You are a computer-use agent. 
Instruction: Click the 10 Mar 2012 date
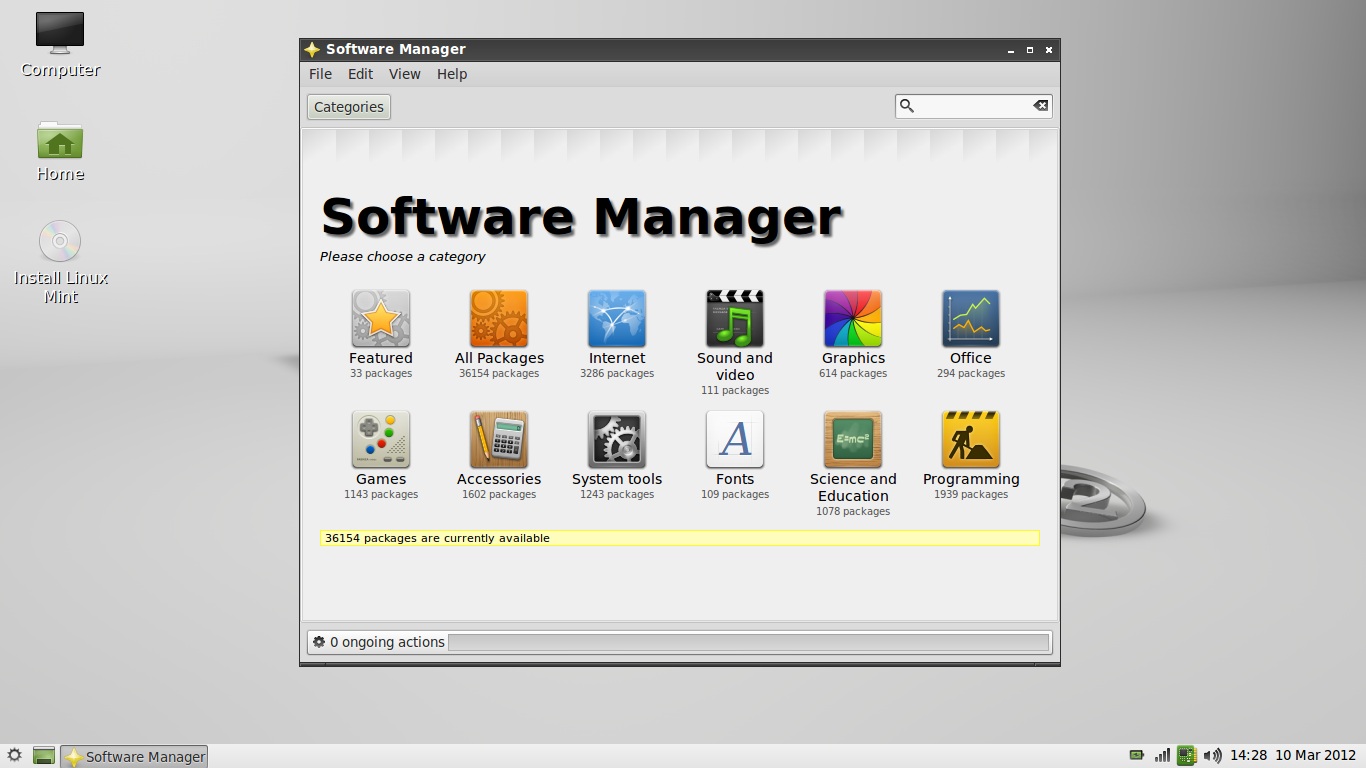[1315, 756]
